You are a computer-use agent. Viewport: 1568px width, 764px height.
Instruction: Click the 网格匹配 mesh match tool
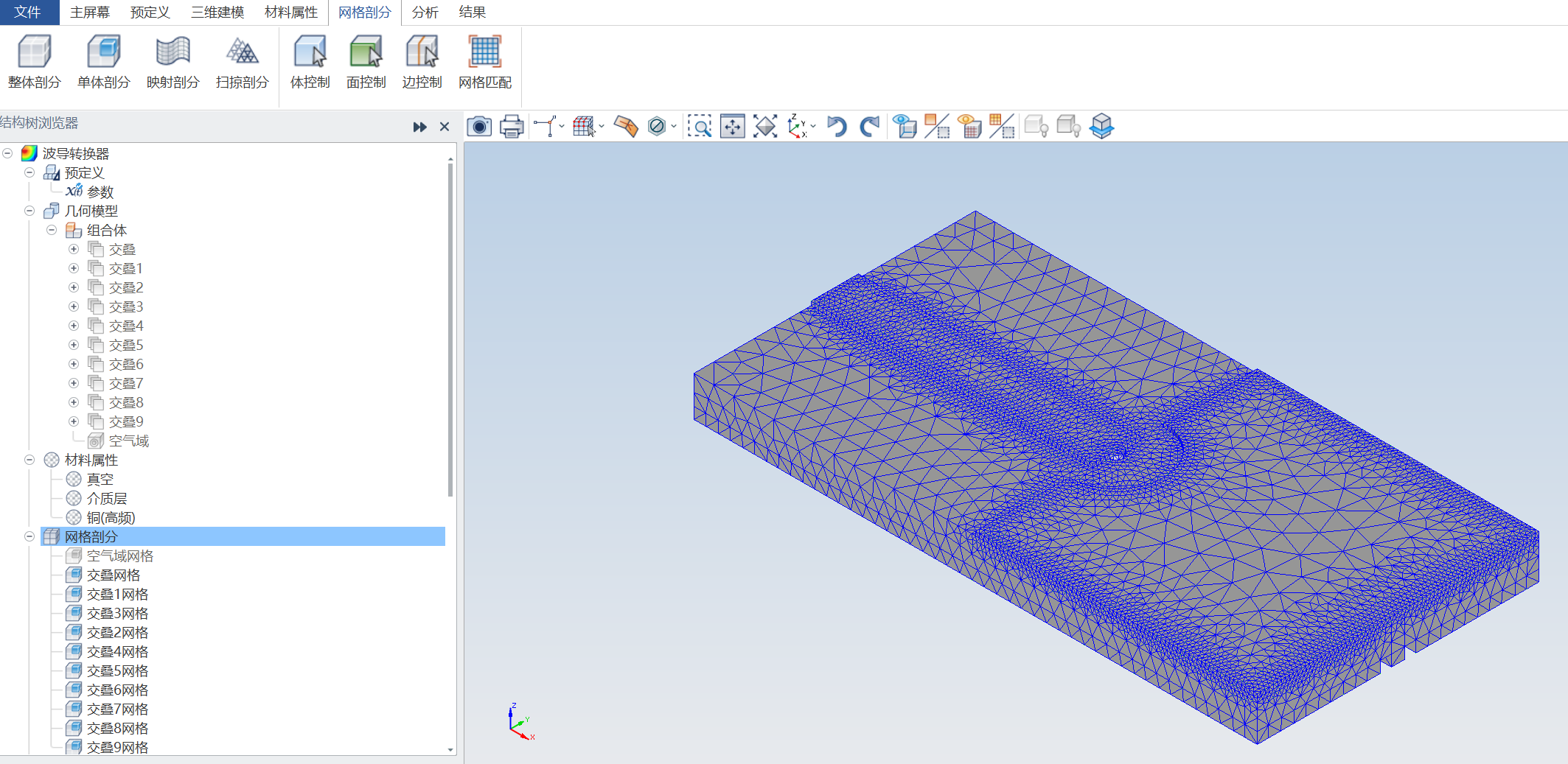(484, 63)
